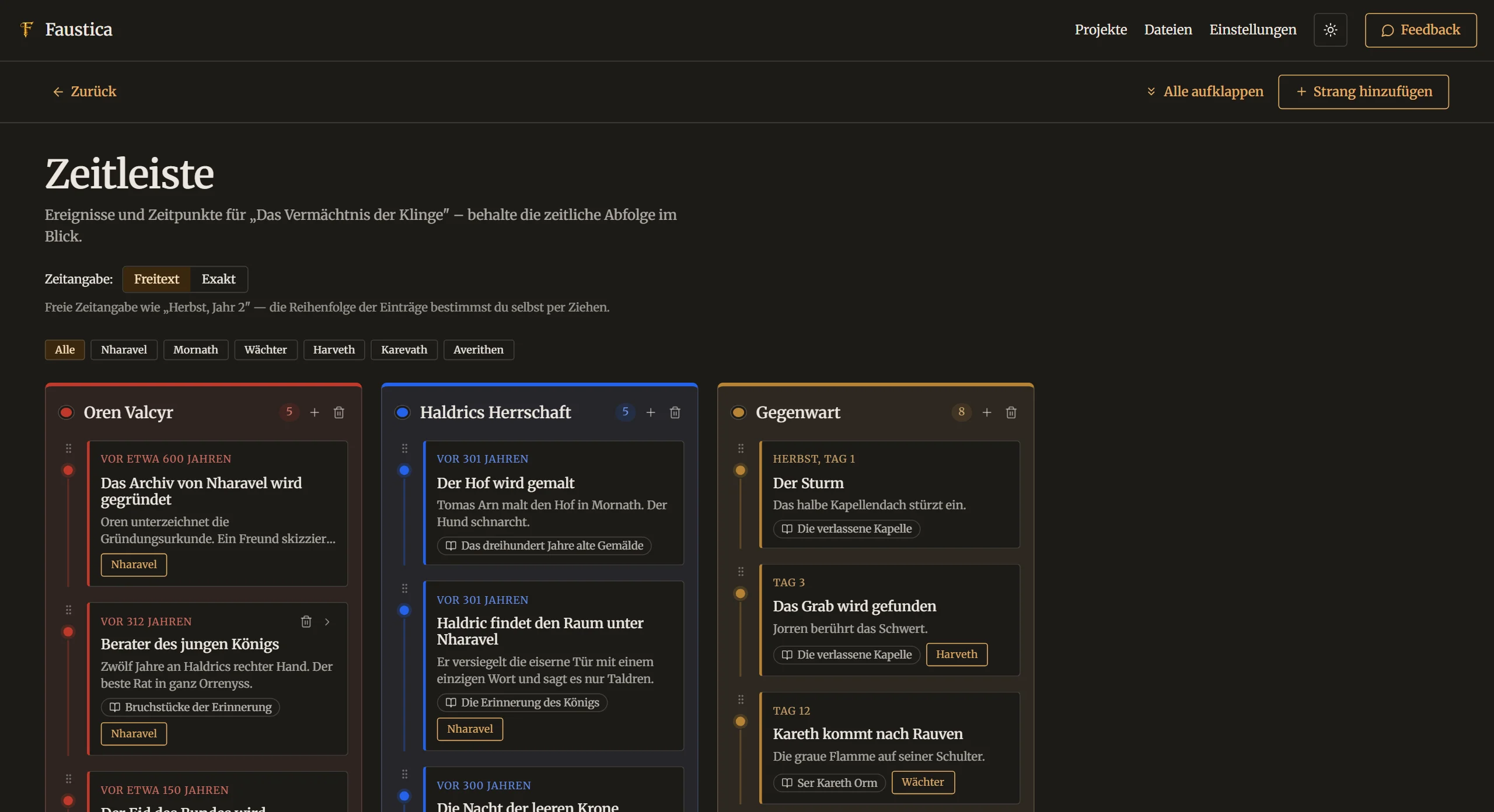Viewport: 1494px width, 812px height.
Task: Delete the Berater des jungen Königs entry
Action: [x=306, y=621]
